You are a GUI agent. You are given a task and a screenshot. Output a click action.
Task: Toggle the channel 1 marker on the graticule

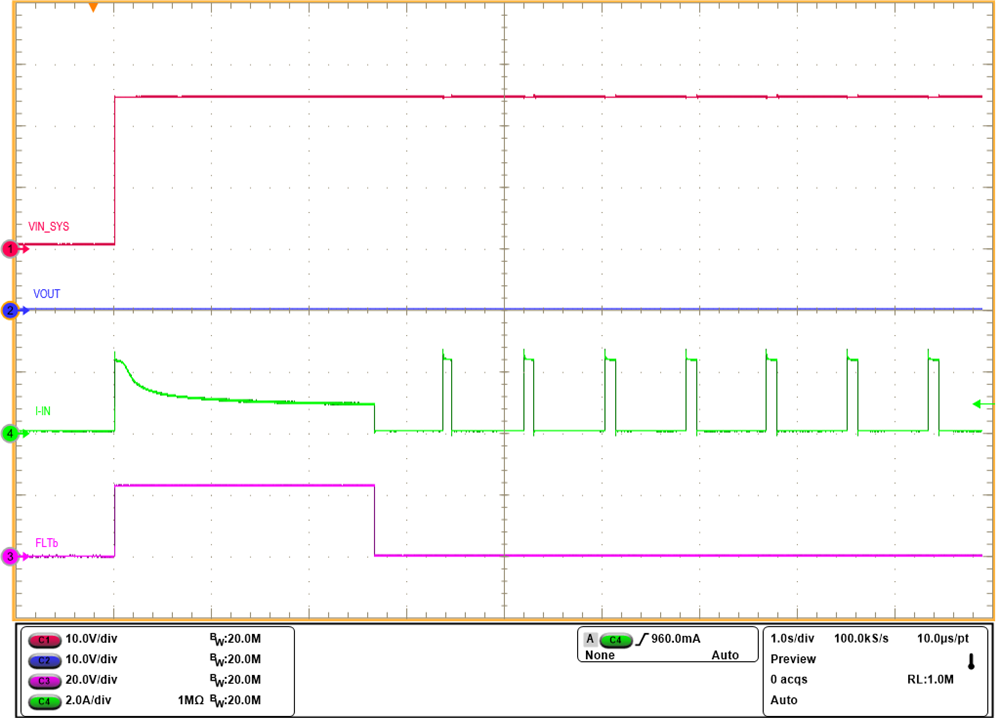(8, 249)
